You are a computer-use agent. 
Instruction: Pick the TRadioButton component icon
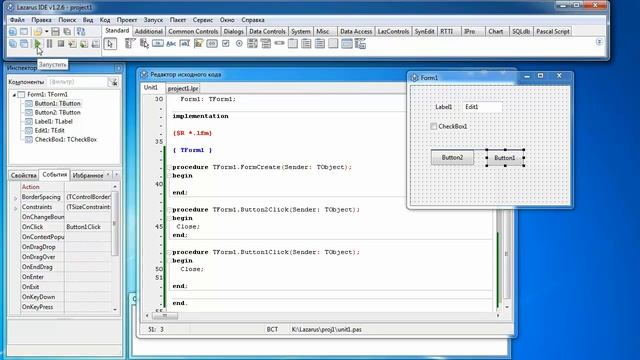coord(239,43)
